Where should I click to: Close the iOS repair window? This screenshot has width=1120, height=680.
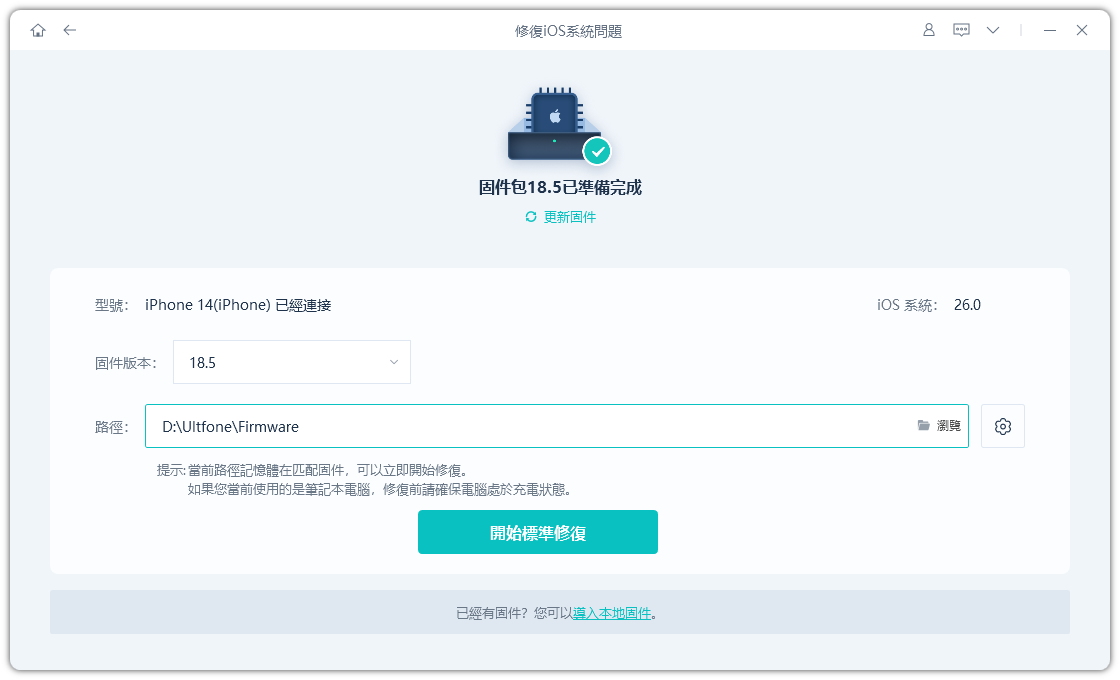1082,30
